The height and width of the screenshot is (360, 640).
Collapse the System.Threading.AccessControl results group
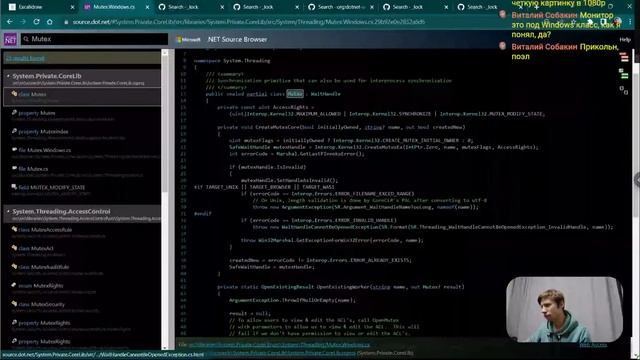click(8, 211)
